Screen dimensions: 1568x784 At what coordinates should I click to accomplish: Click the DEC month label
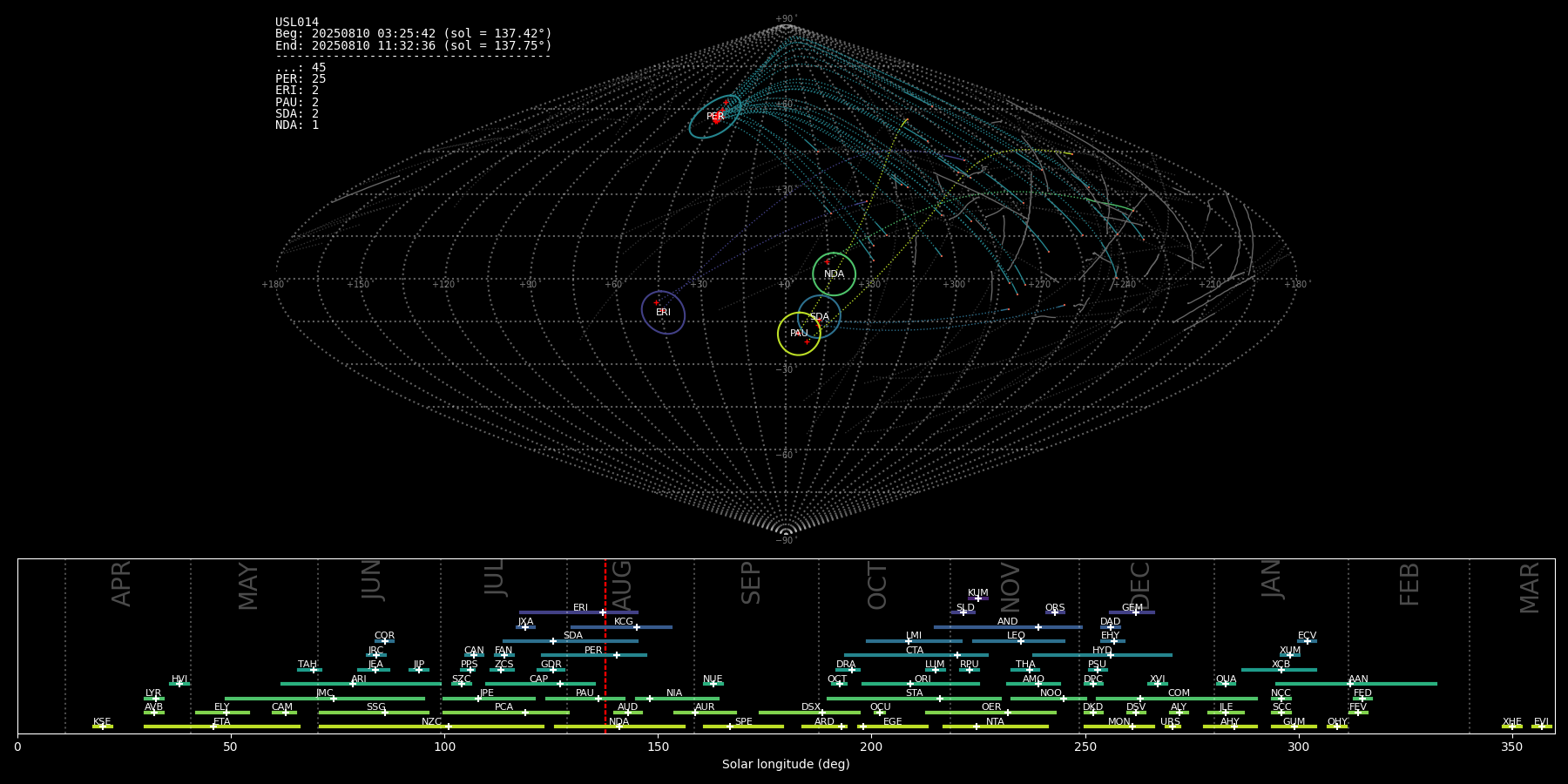tap(1140, 585)
